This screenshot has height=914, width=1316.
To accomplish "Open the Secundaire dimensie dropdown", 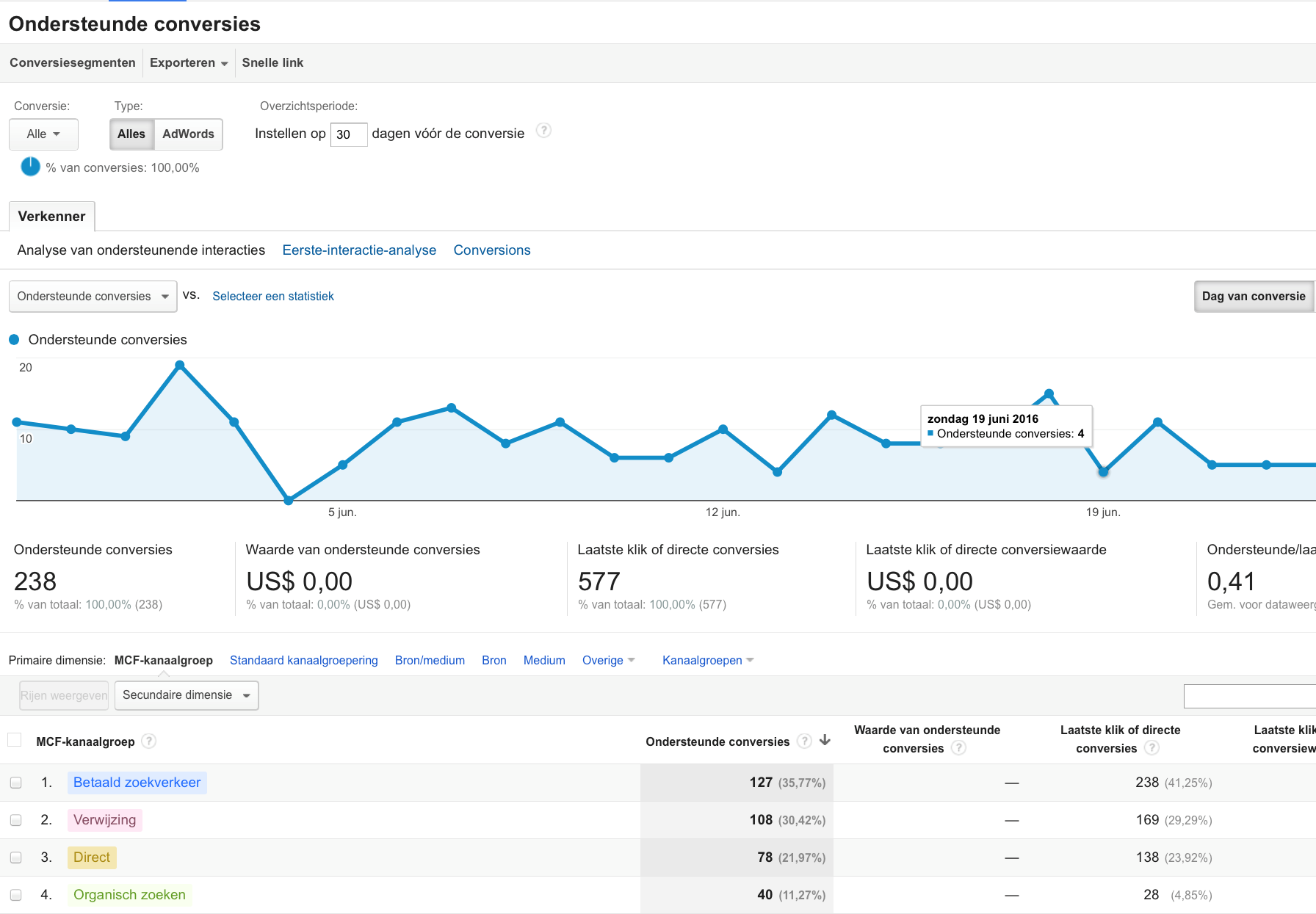I will (x=187, y=695).
